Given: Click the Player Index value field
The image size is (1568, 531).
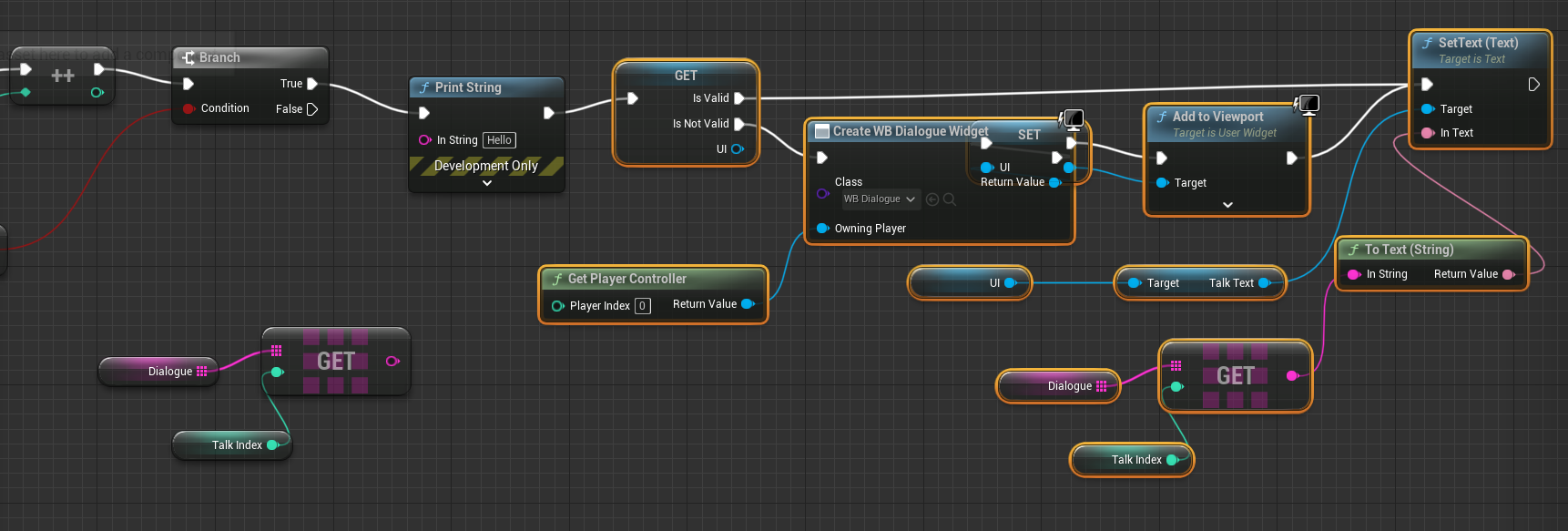Looking at the screenshot, I should 643,306.
